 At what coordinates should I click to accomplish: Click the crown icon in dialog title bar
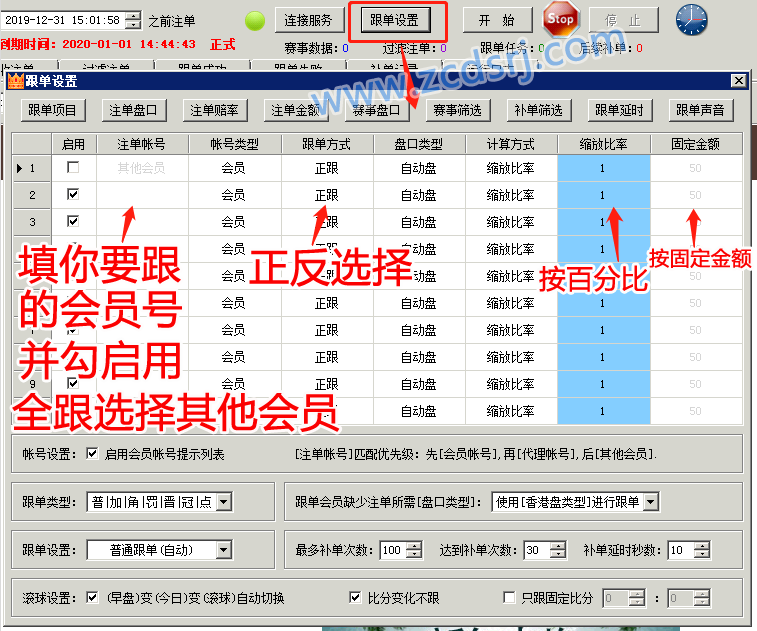click(x=14, y=81)
